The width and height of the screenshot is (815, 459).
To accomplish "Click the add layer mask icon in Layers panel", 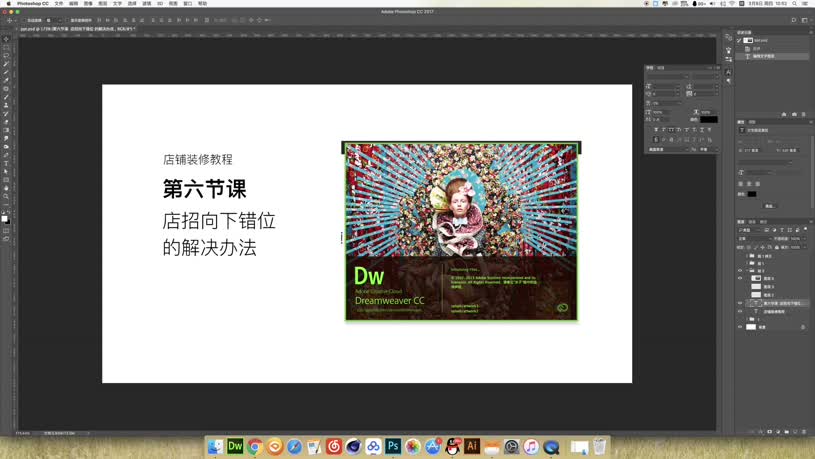I will [x=769, y=431].
